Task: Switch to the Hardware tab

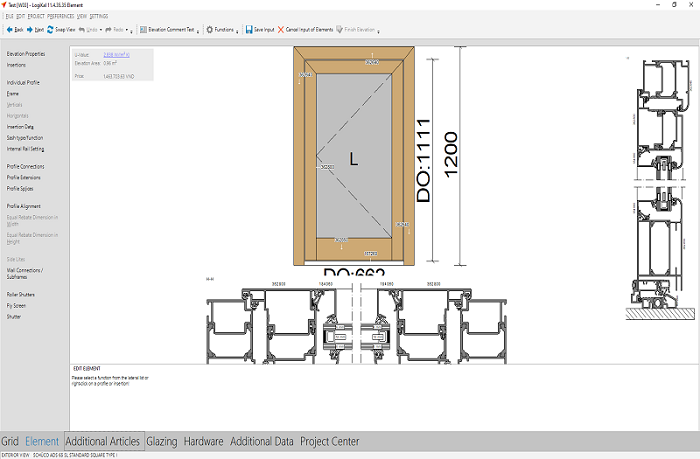Action: coord(204,441)
